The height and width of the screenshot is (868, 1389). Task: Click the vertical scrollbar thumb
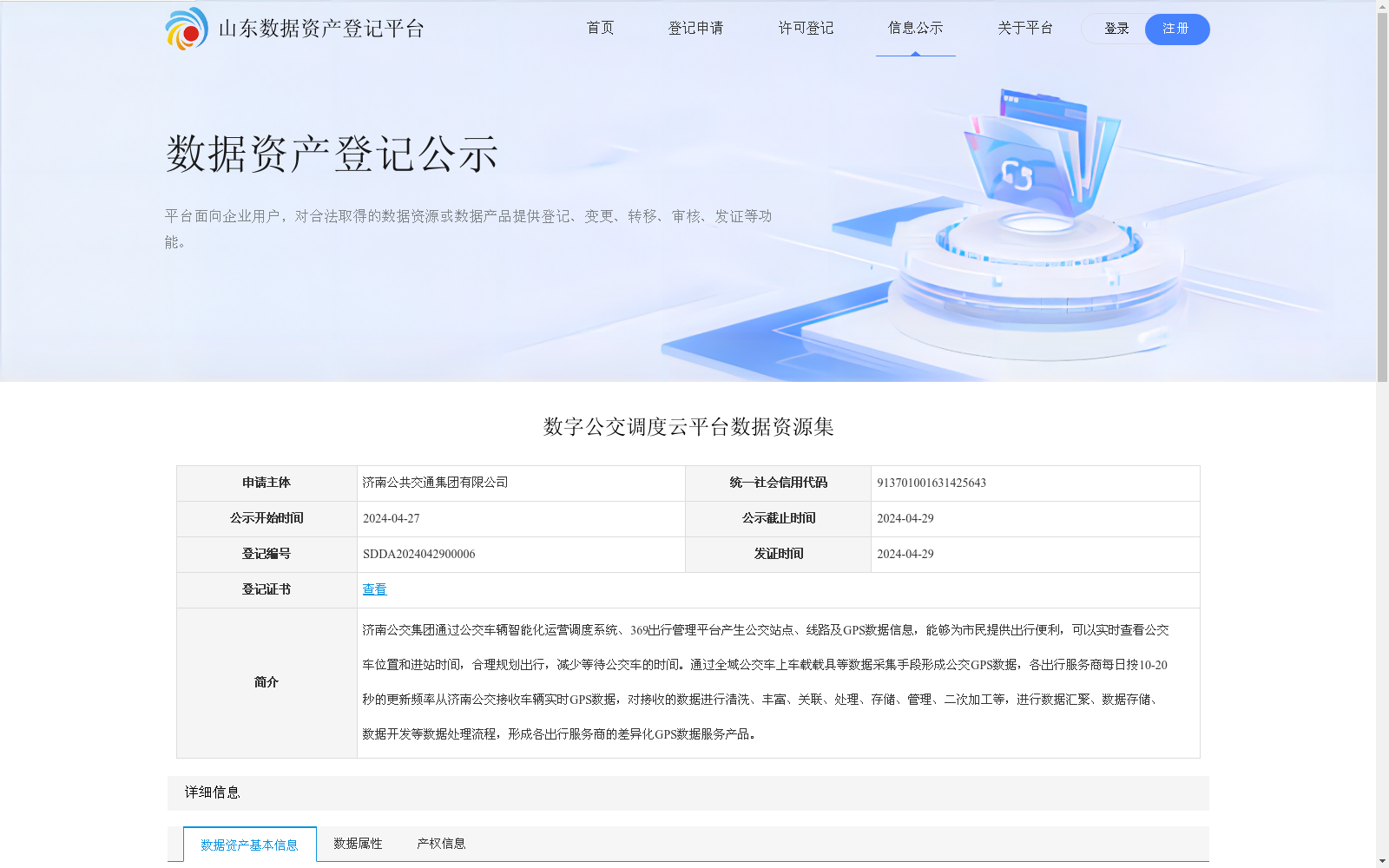(1382, 197)
